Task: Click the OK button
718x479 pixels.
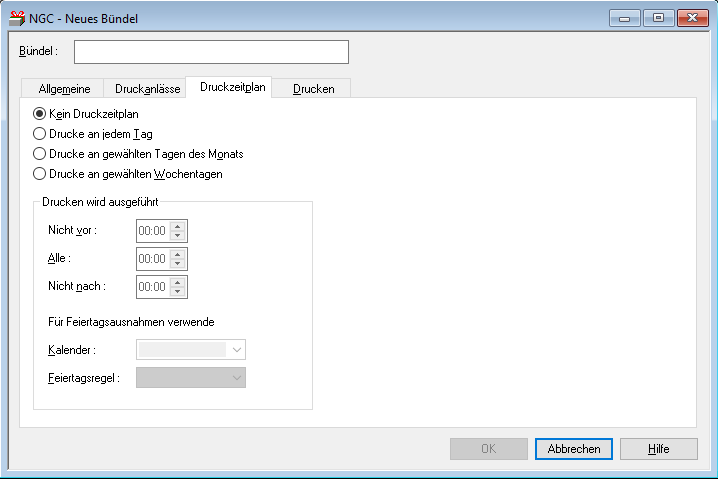Action: (488, 449)
